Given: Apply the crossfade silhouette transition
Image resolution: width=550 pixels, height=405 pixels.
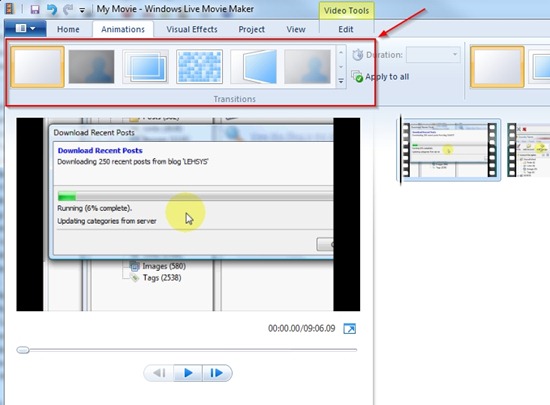Looking at the screenshot, I should (x=91, y=67).
